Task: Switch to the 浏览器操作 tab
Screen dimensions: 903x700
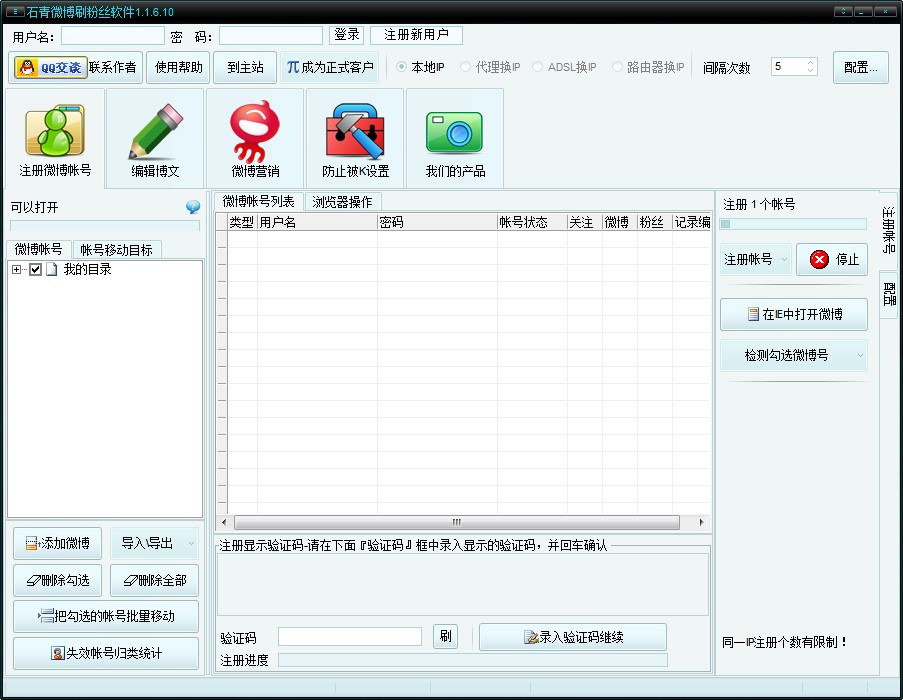Action: [342, 202]
